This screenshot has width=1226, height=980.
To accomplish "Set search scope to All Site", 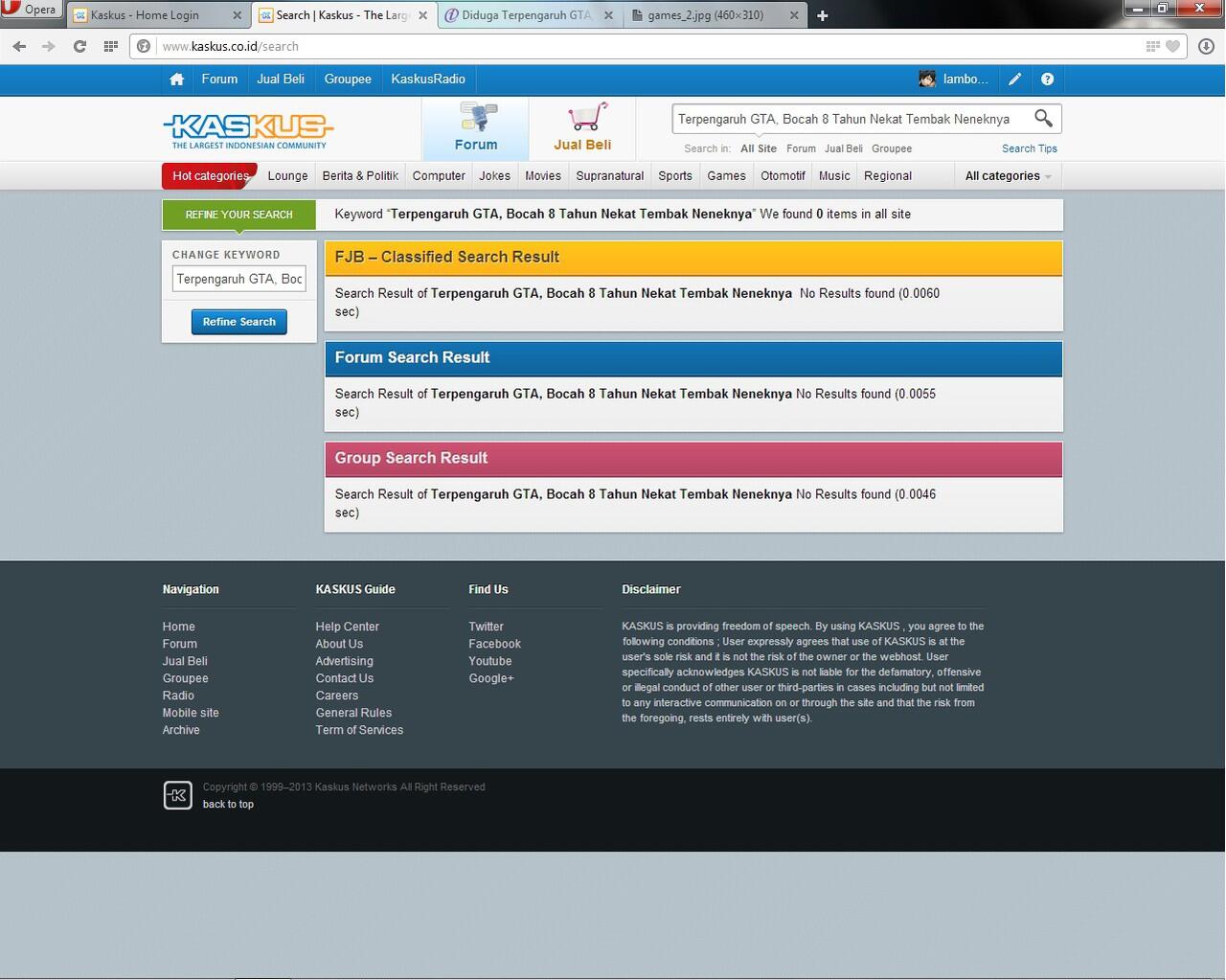I will click(x=759, y=148).
